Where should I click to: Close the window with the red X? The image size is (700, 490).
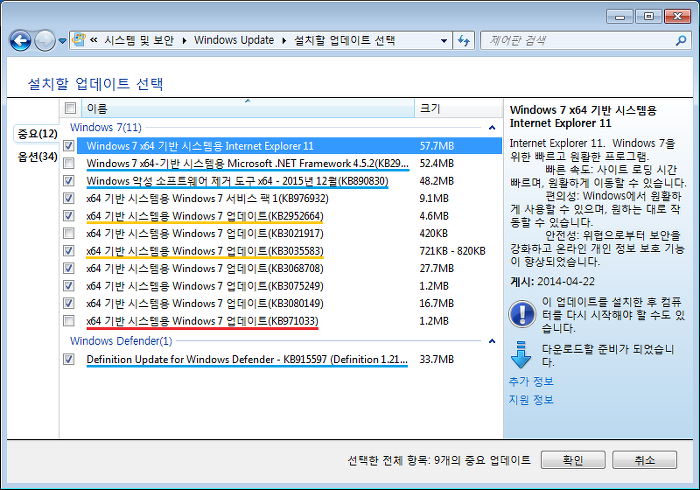click(x=677, y=17)
